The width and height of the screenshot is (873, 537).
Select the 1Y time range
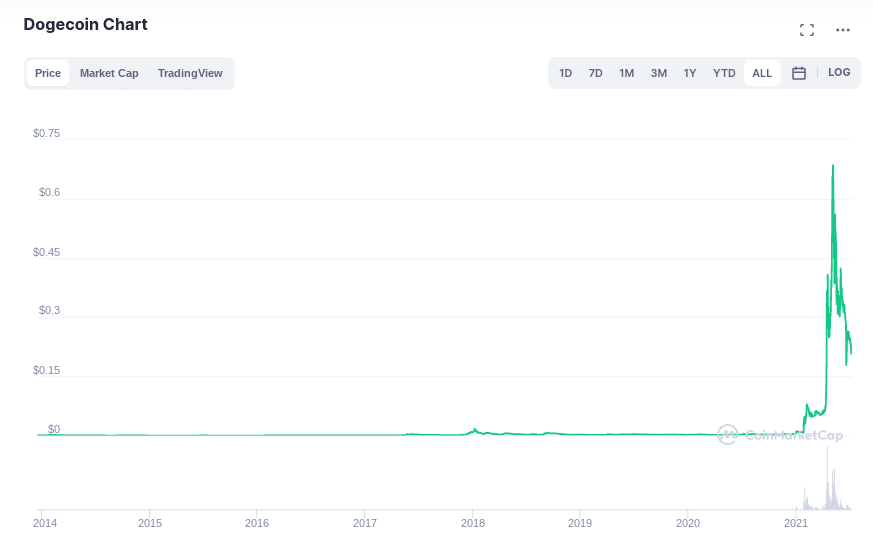690,73
